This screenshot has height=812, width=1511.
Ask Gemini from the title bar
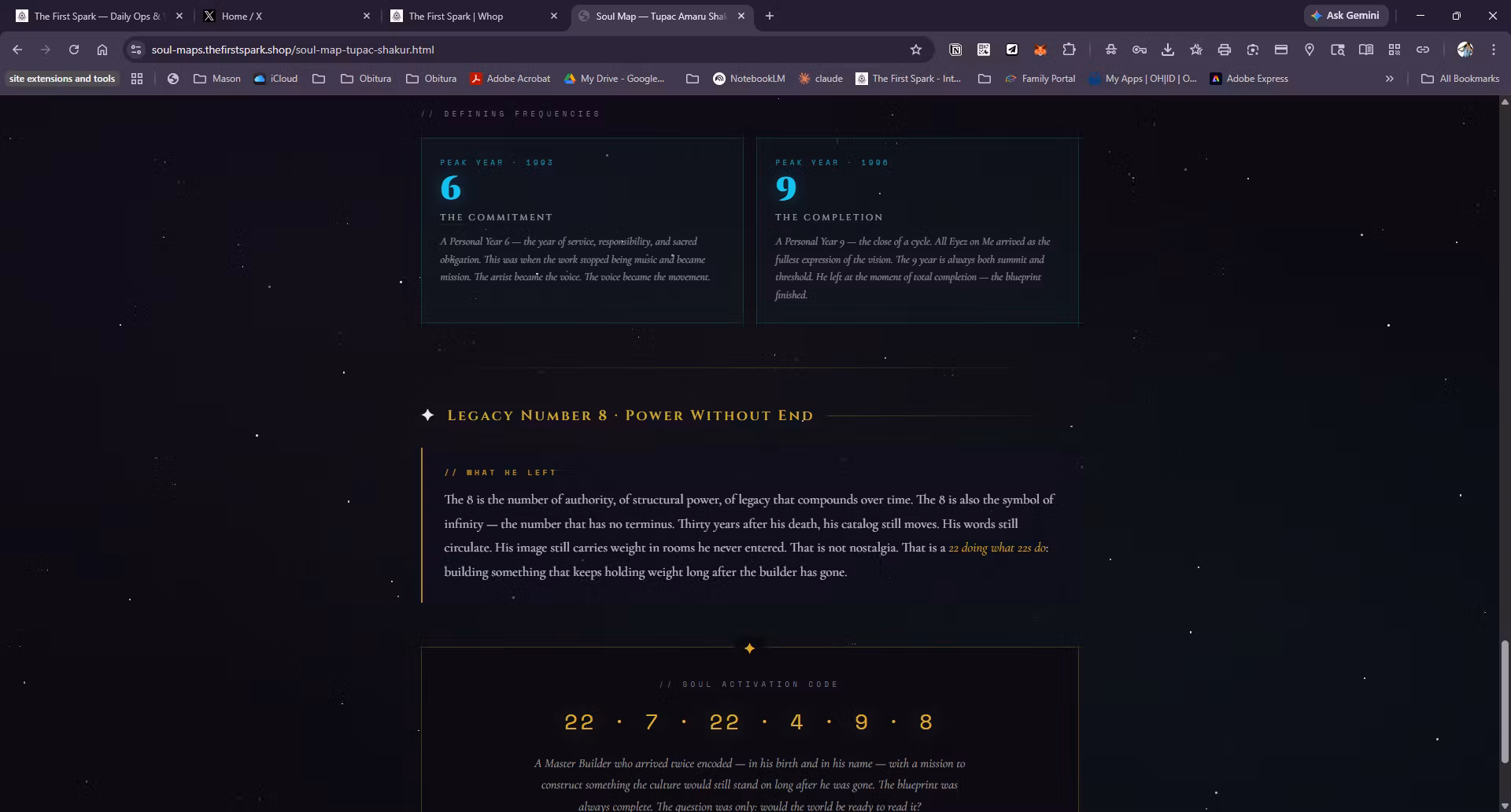(x=1346, y=16)
